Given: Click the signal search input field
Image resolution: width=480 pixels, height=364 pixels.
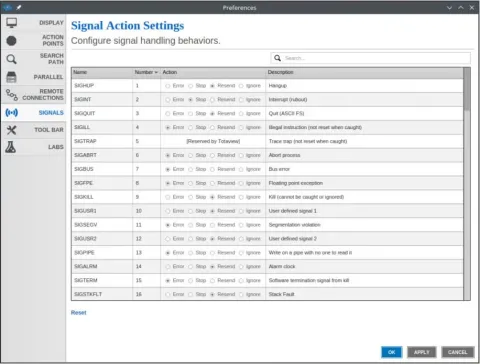Looking at the screenshot, I should 371,58.
